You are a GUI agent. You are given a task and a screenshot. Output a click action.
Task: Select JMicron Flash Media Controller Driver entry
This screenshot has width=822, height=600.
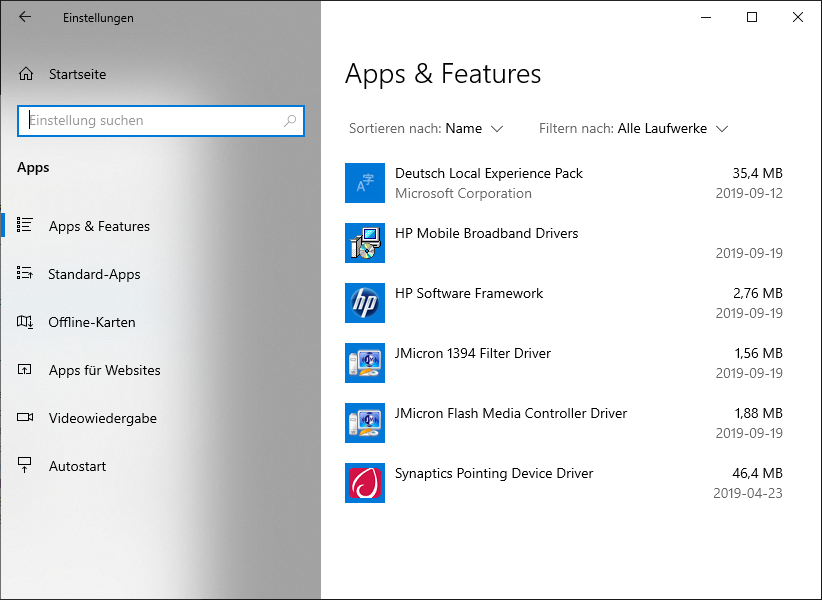(x=564, y=423)
